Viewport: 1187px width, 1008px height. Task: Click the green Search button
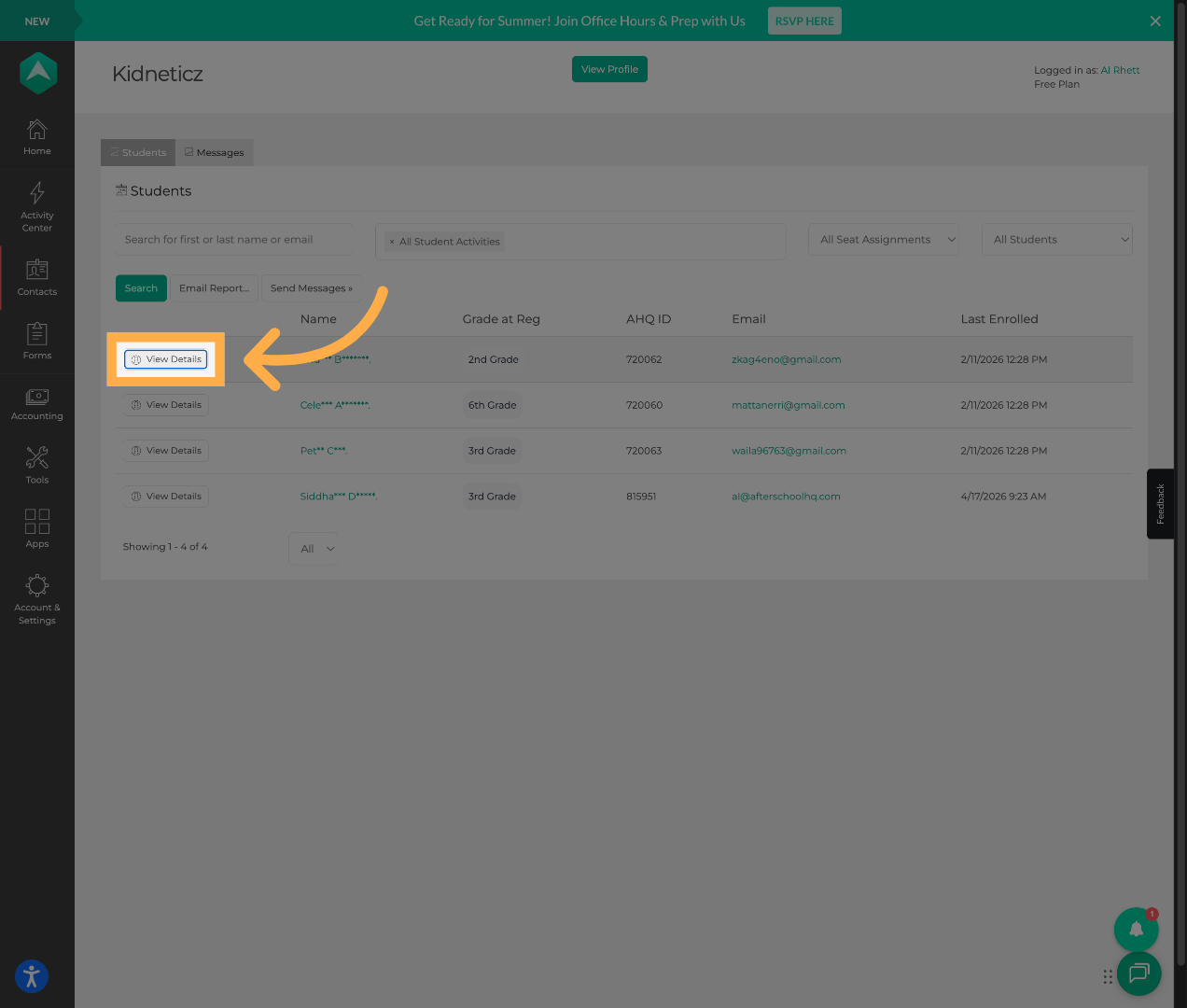coord(141,288)
